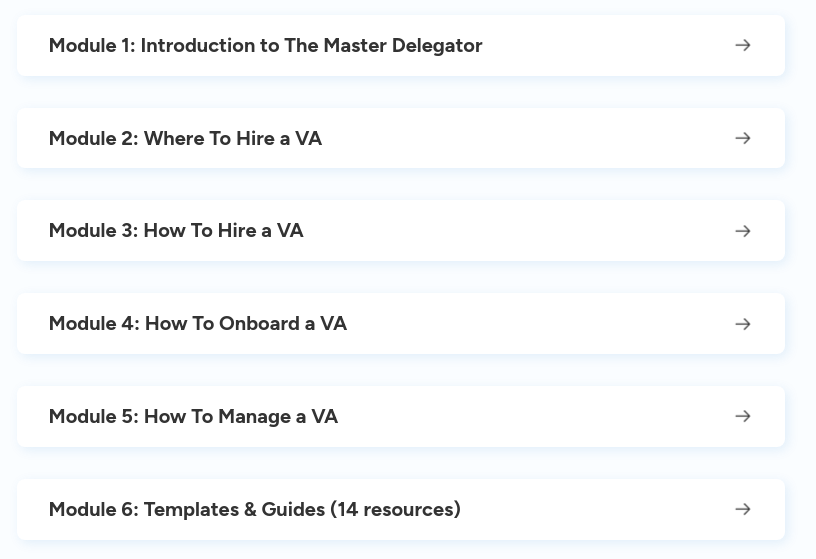This screenshot has height=559, width=816.
Task: Click arrow beside Where To Hire a VA
Action: [x=743, y=138]
